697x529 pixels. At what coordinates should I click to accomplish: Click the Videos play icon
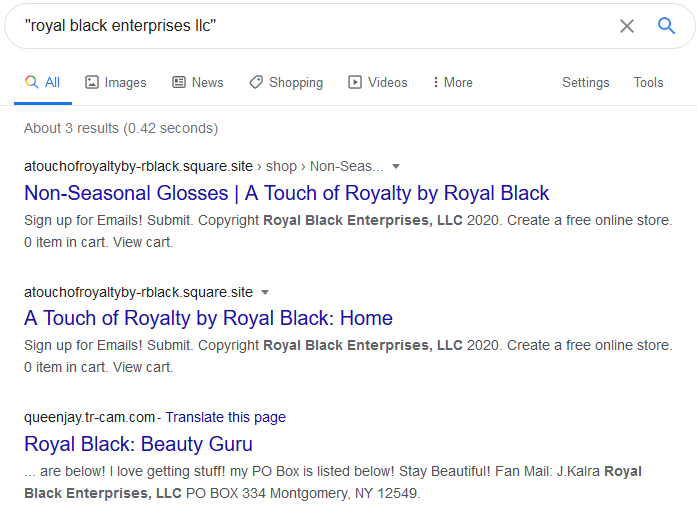coord(355,82)
